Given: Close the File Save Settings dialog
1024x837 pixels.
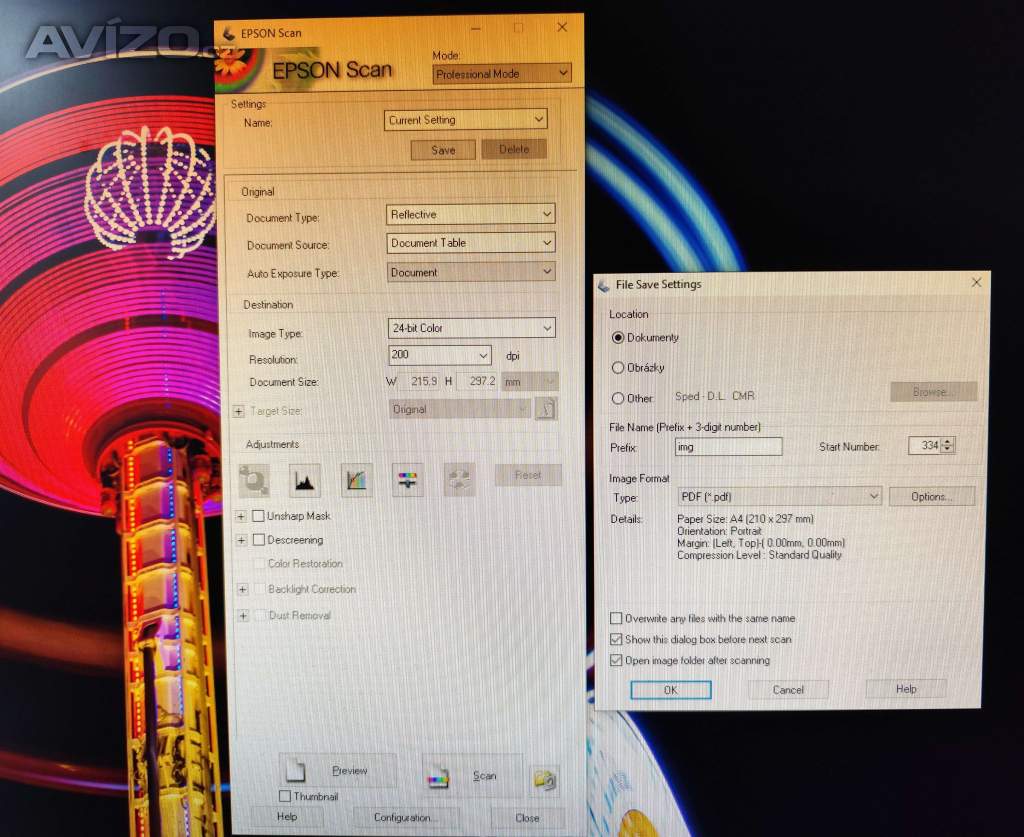Looking at the screenshot, I should (x=976, y=282).
